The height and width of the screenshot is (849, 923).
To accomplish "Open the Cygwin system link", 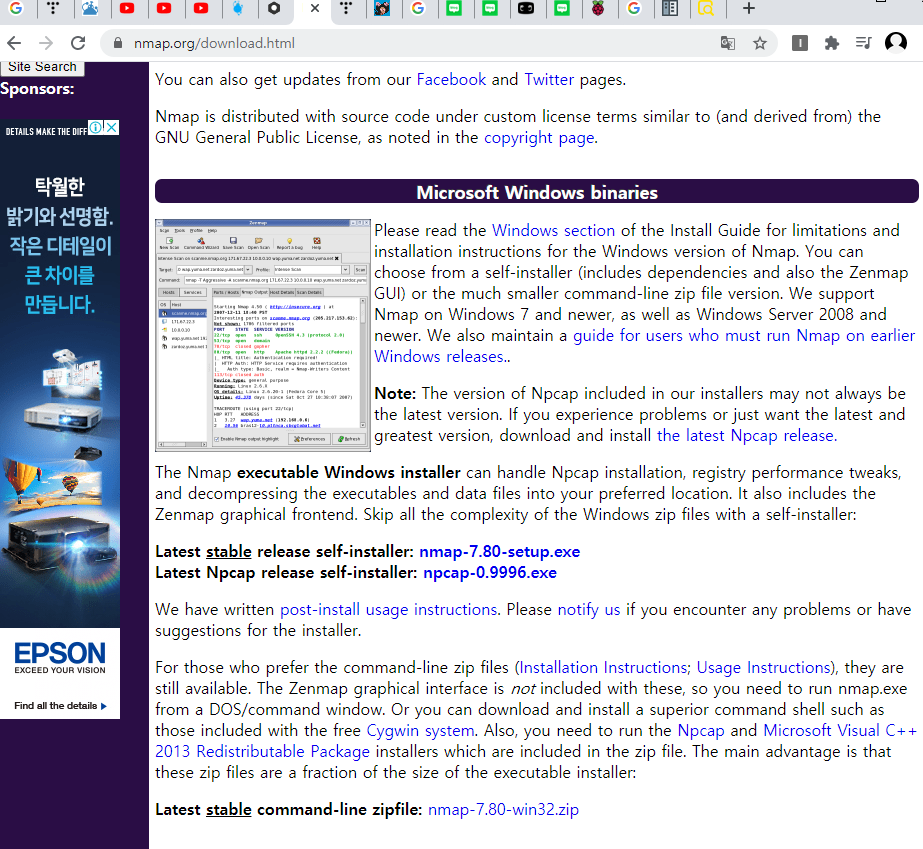I will pos(420,731).
